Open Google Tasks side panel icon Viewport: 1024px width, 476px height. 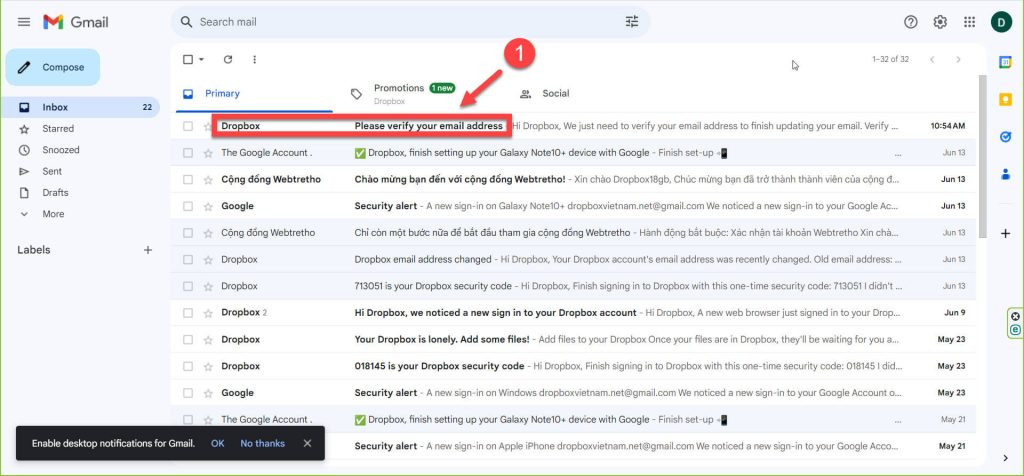click(1005, 137)
